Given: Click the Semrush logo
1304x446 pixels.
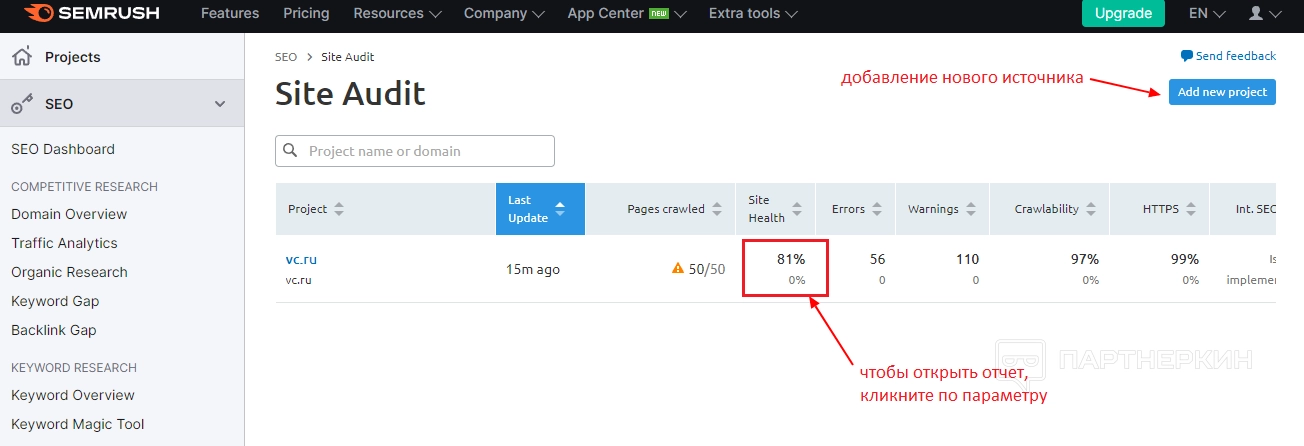Looking at the screenshot, I should tap(90, 14).
